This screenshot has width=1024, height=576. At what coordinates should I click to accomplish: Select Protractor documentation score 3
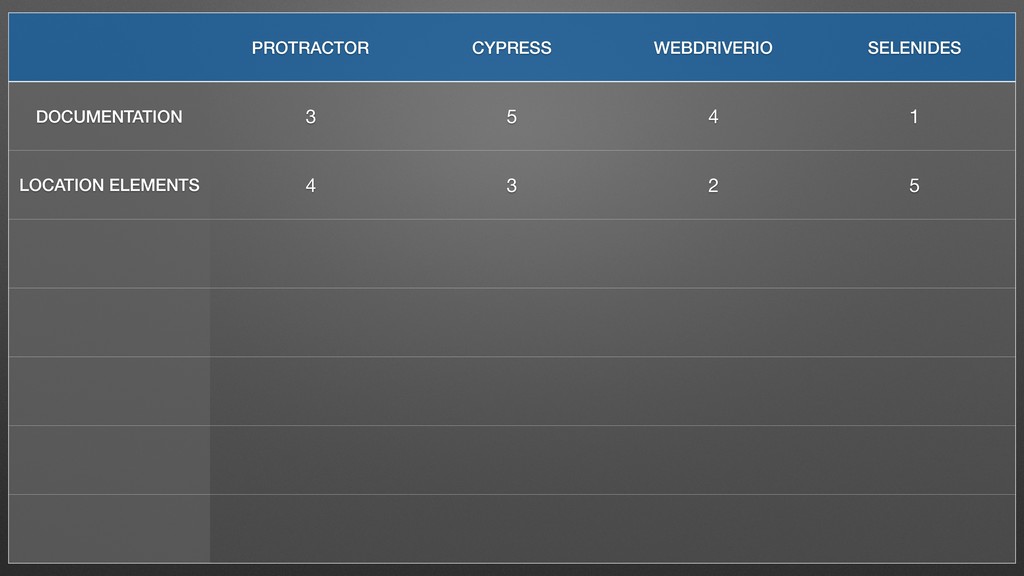pos(310,116)
